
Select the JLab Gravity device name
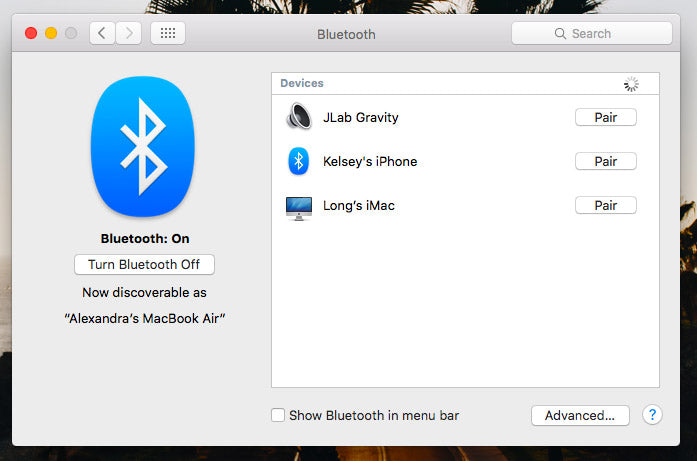pyautogui.click(x=361, y=117)
